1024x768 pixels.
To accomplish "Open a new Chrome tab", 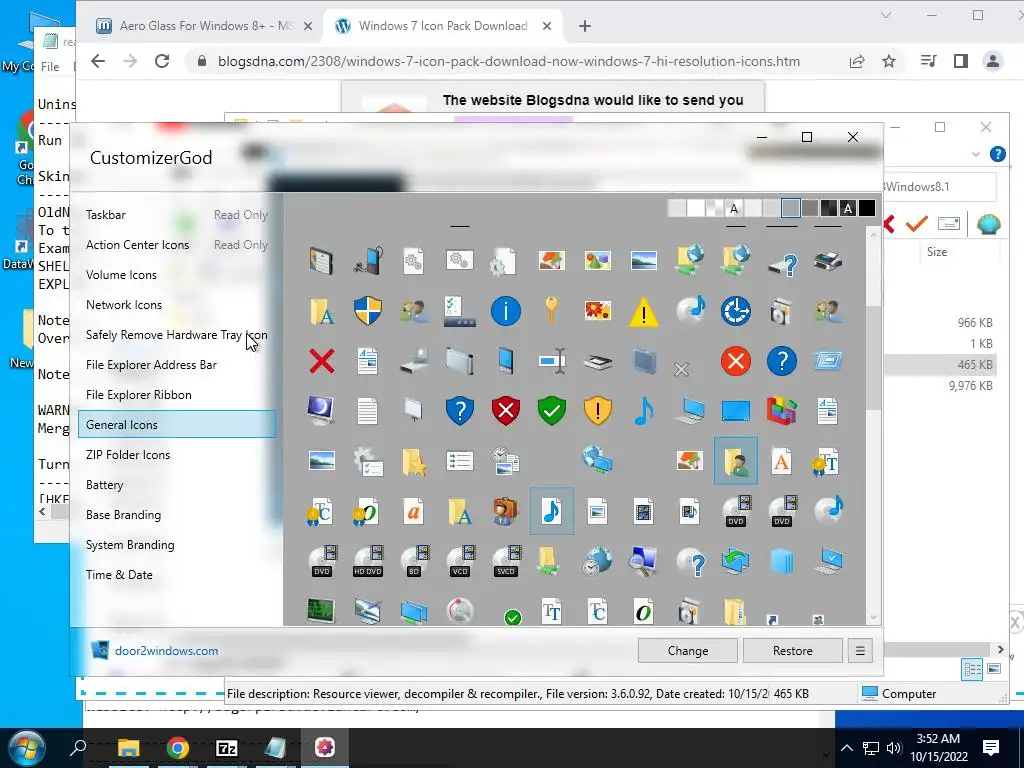I will tap(584, 26).
